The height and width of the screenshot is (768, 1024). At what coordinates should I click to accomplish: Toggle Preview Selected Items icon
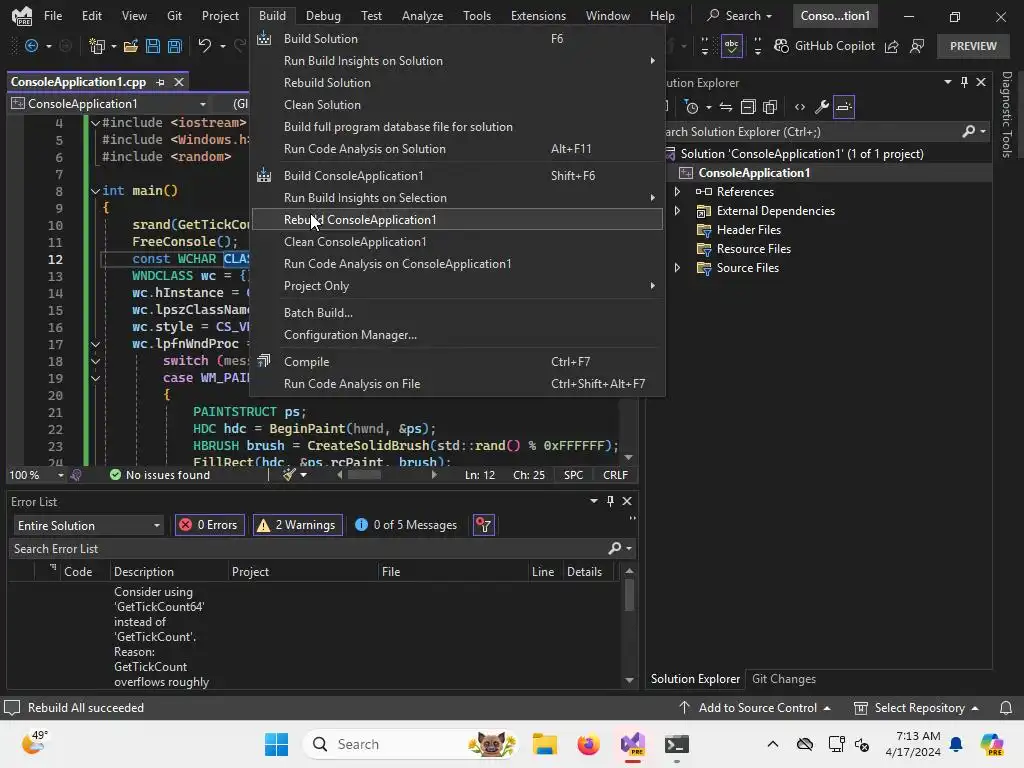pyautogui.click(x=844, y=106)
